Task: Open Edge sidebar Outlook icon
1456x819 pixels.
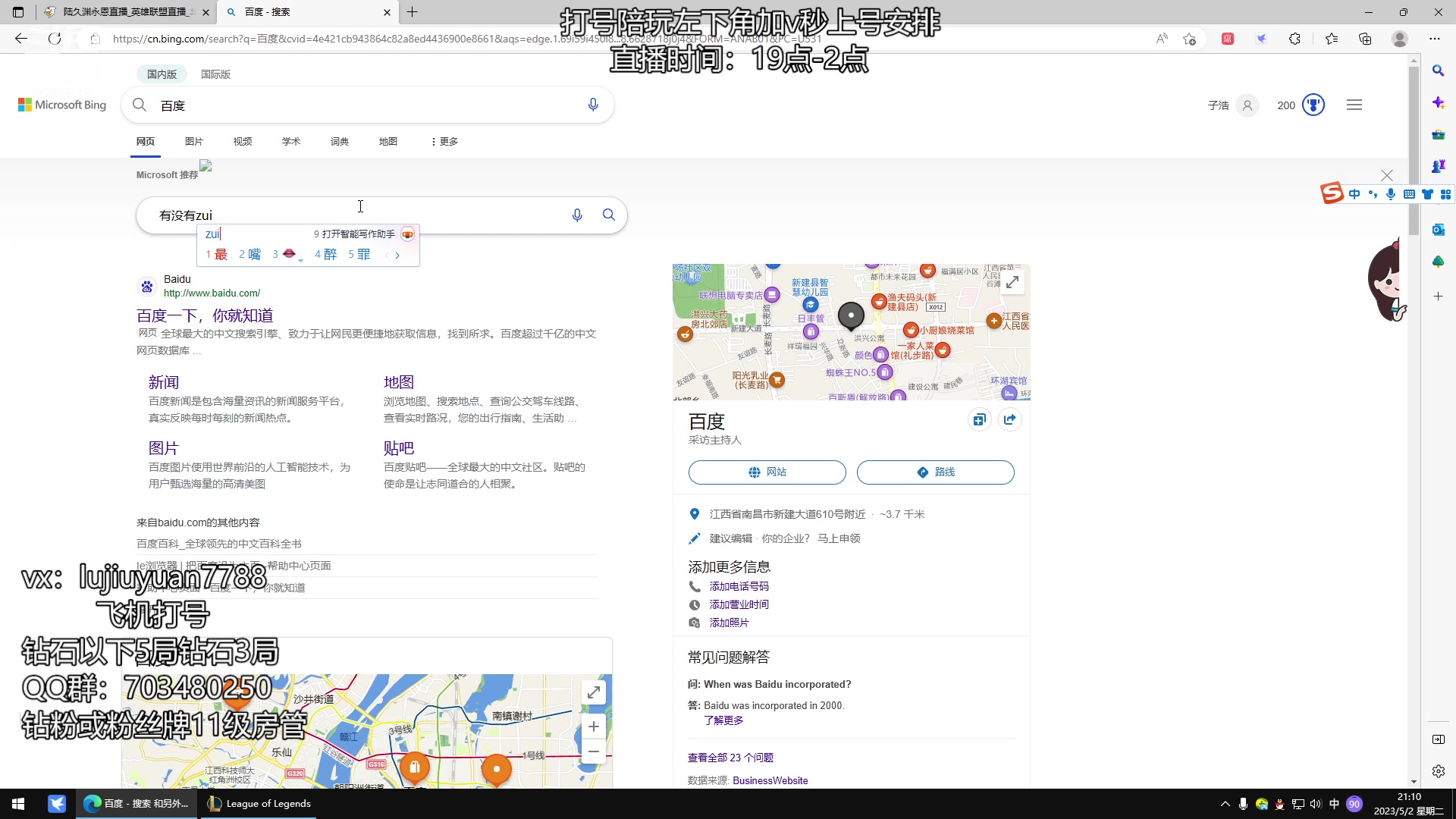Action: [x=1438, y=229]
